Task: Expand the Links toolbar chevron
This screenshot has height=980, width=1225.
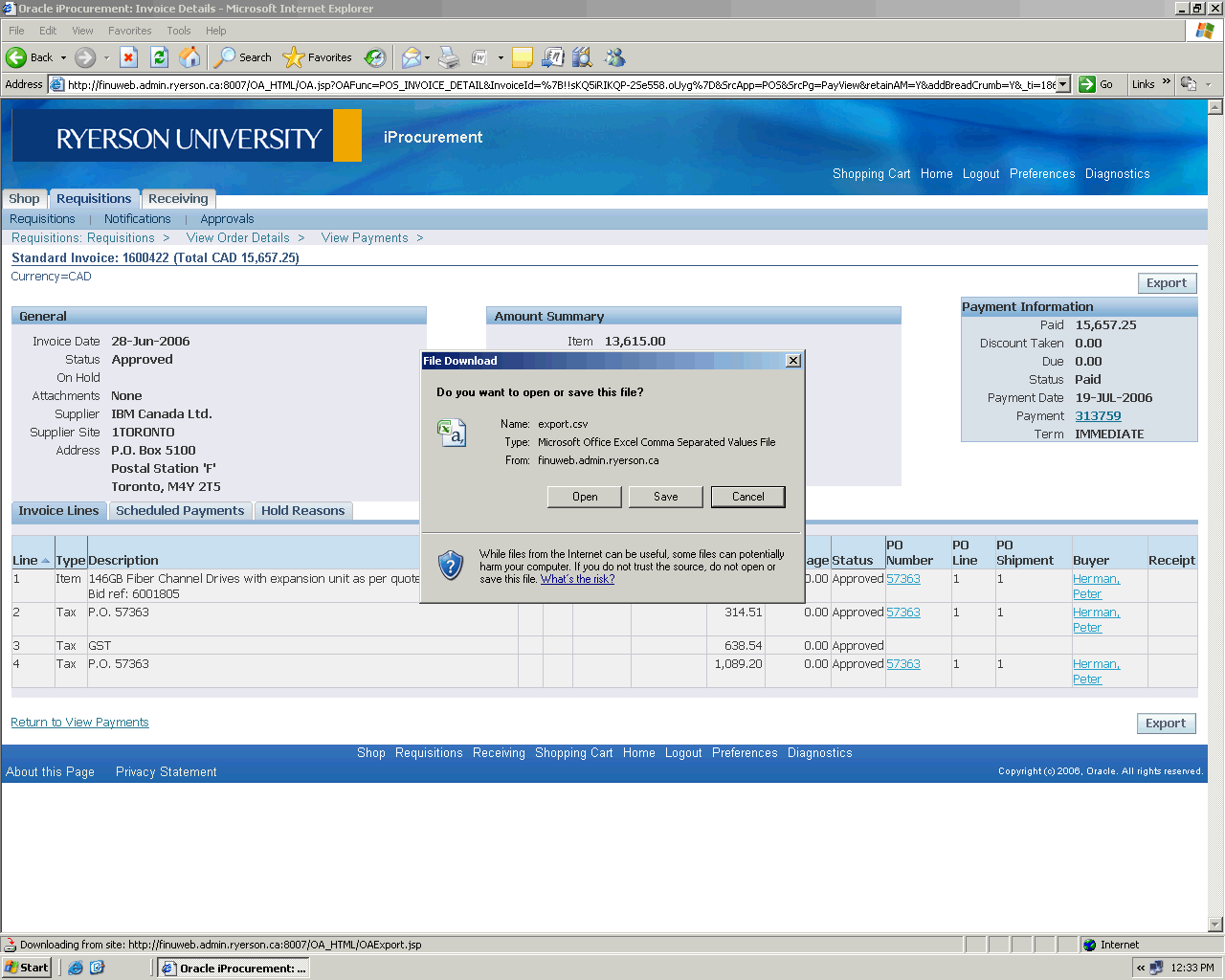Action: point(1167,83)
